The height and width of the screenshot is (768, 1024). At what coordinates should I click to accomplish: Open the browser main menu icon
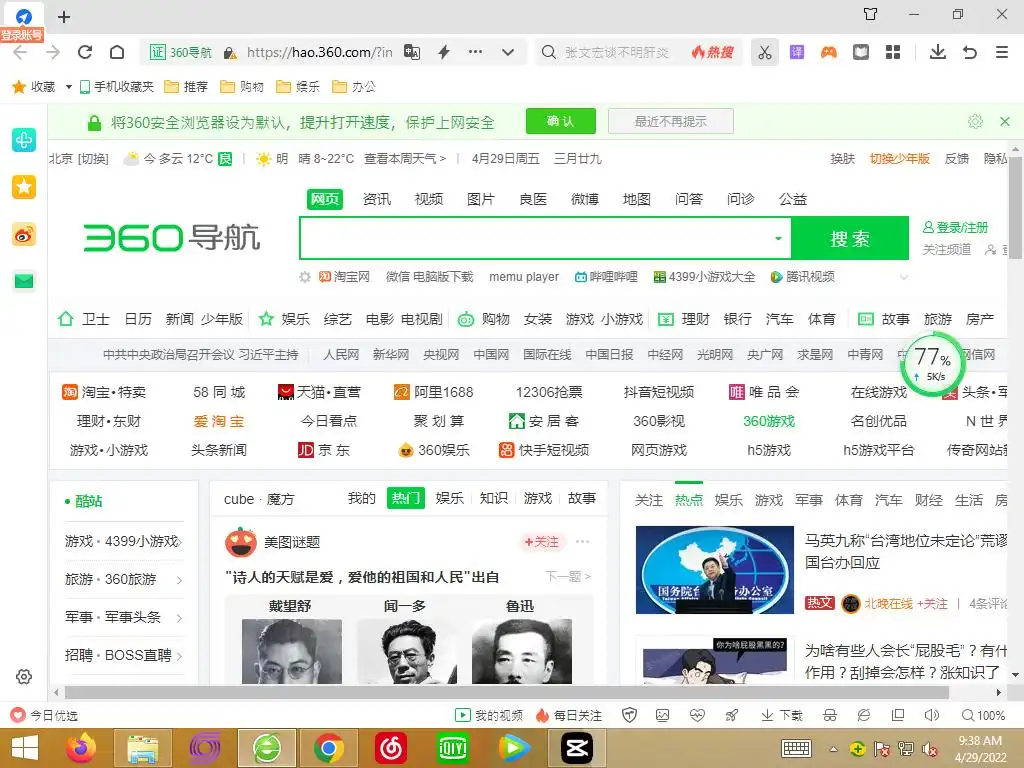(1002, 52)
